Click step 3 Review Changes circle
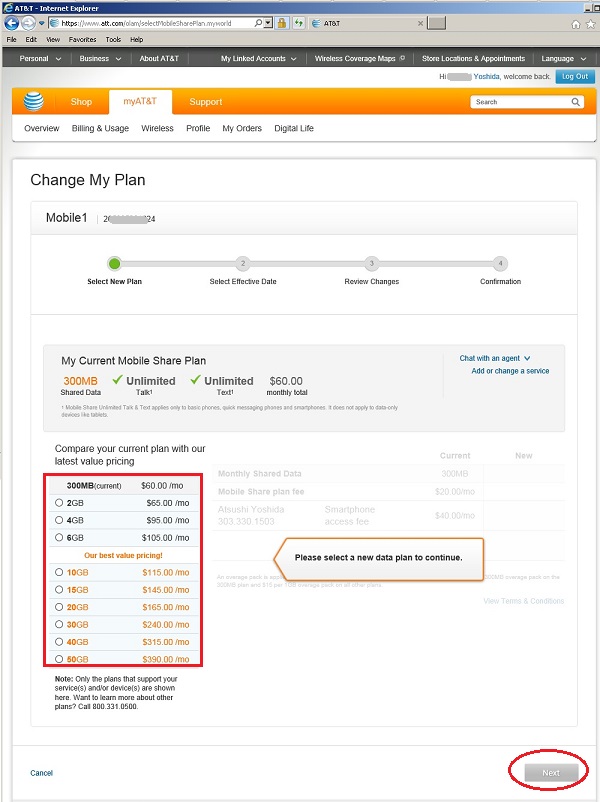 click(372, 264)
